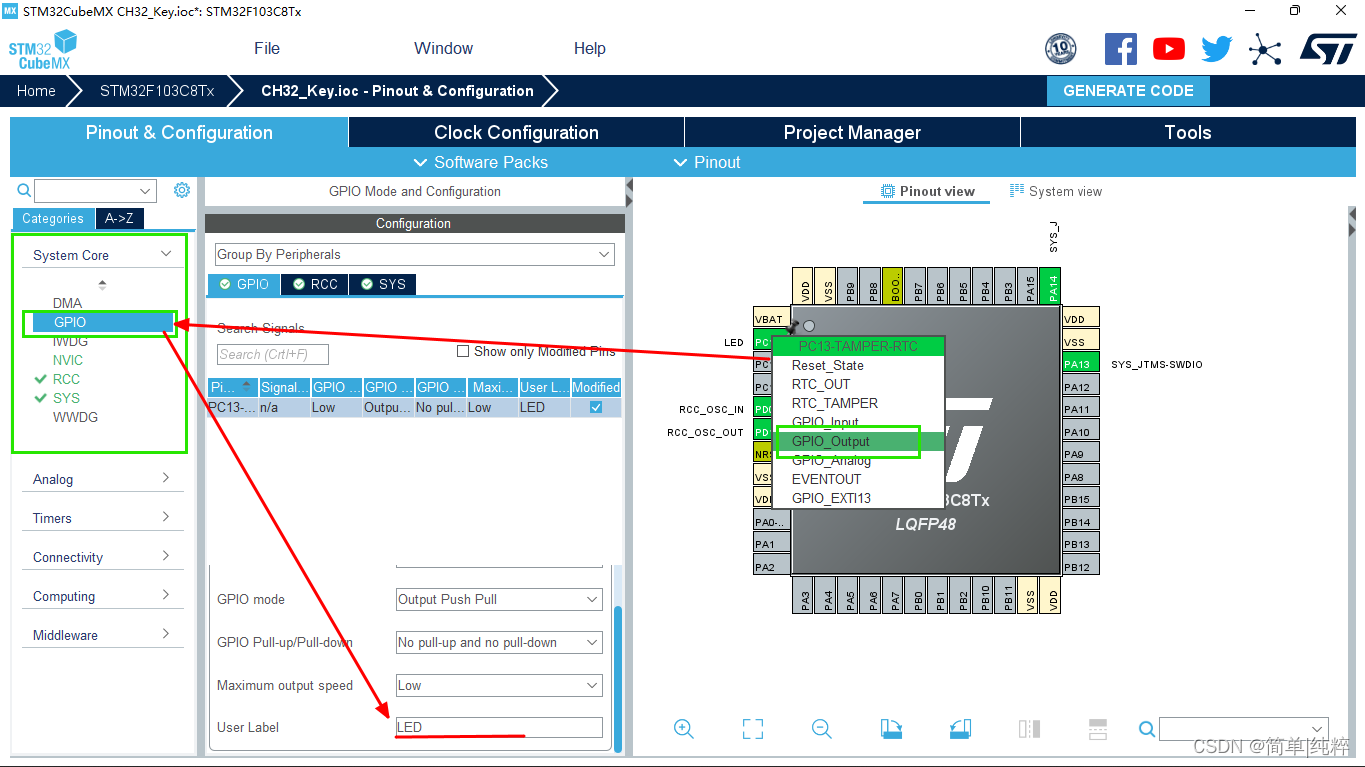Open the RCC configuration tab
The height and width of the screenshot is (767, 1365).
[x=314, y=284]
